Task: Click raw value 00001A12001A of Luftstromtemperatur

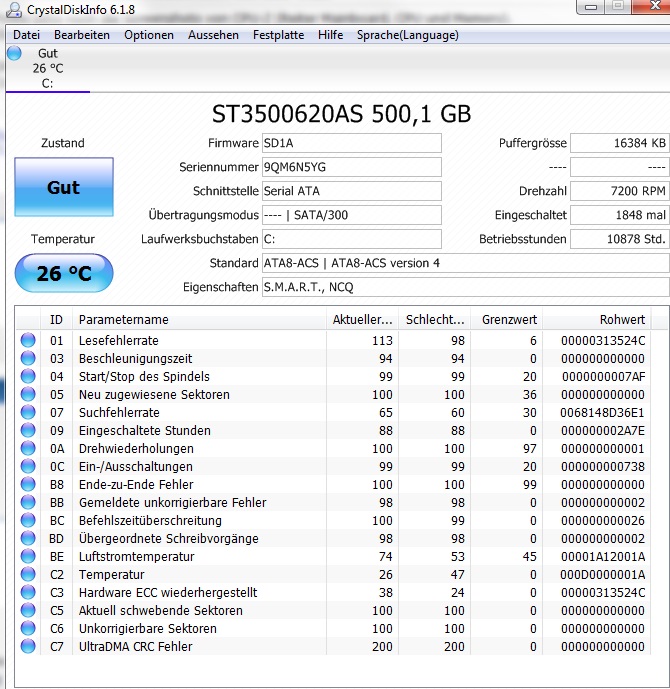Action: click(603, 556)
